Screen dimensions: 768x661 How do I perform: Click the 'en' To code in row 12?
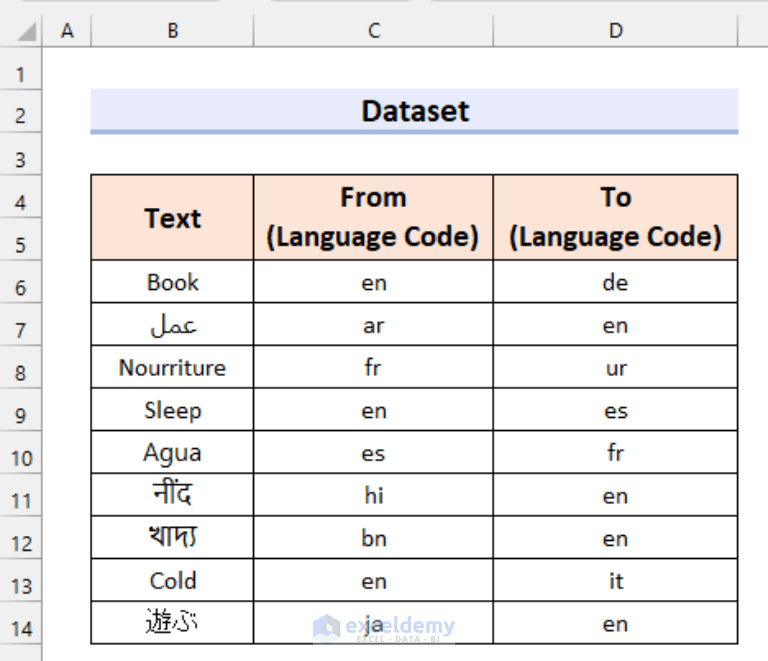(x=615, y=538)
